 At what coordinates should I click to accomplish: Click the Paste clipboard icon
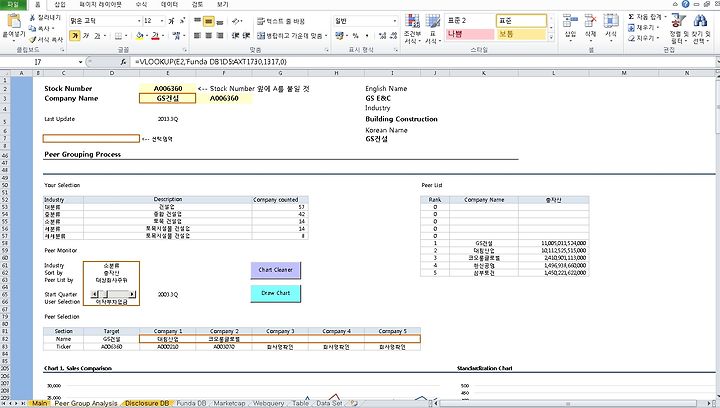(x=14, y=22)
